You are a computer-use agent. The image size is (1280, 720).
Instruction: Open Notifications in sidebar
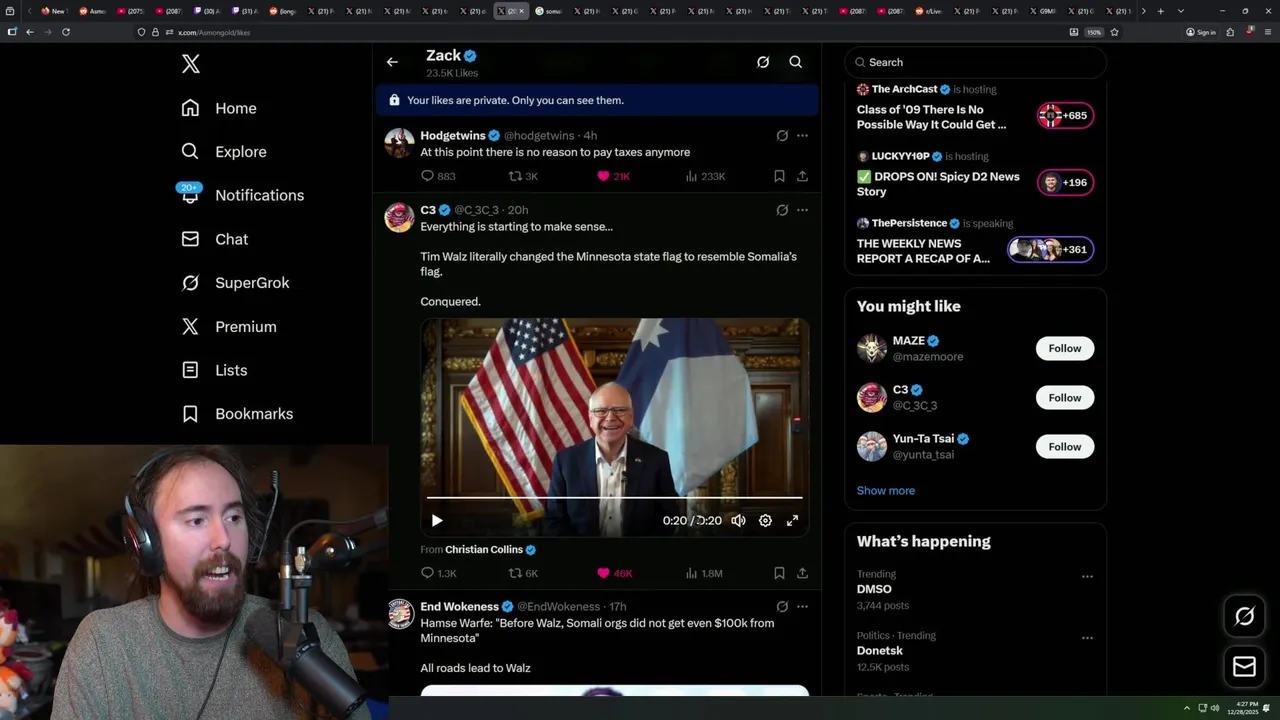pos(242,195)
